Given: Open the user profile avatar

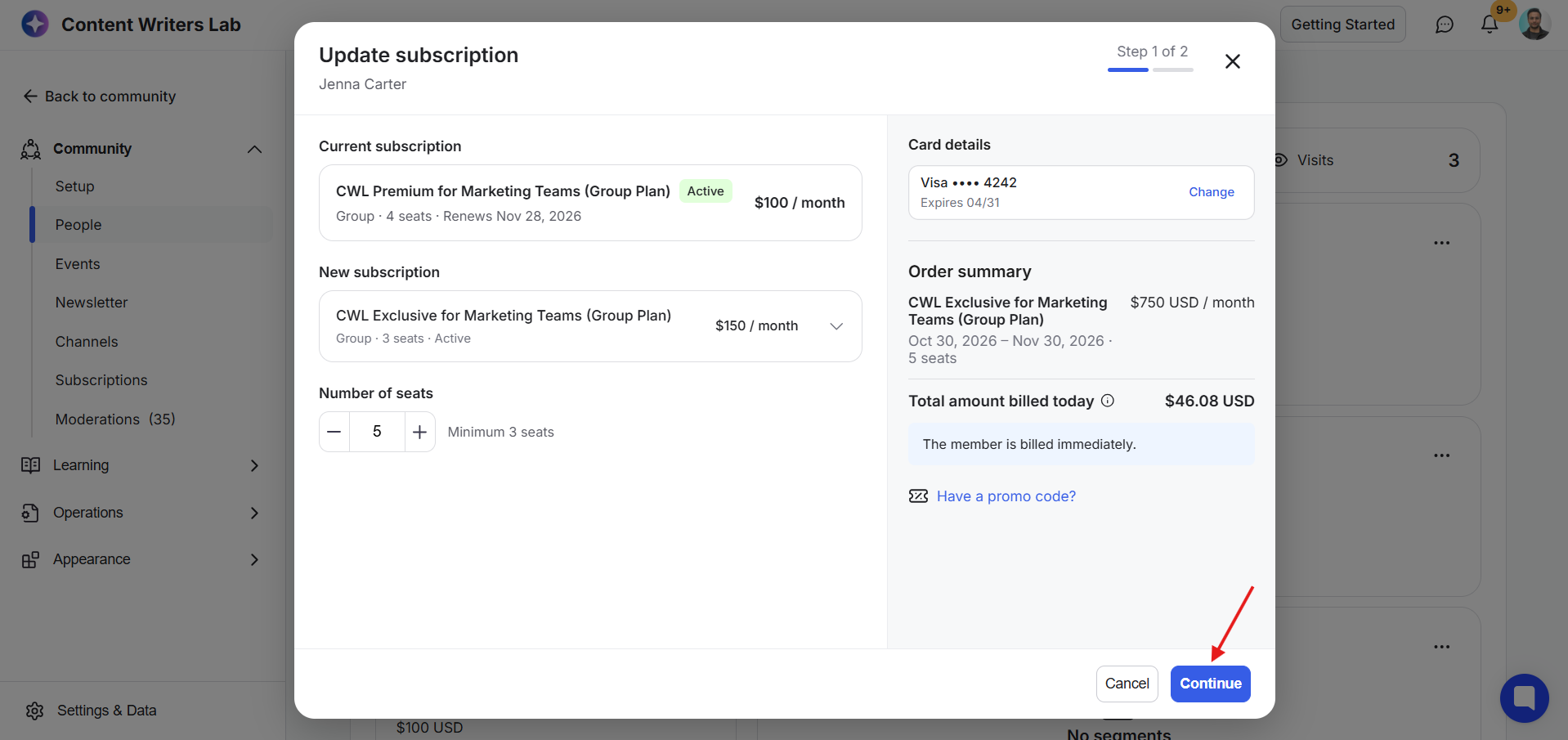Looking at the screenshot, I should coord(1534,24).
